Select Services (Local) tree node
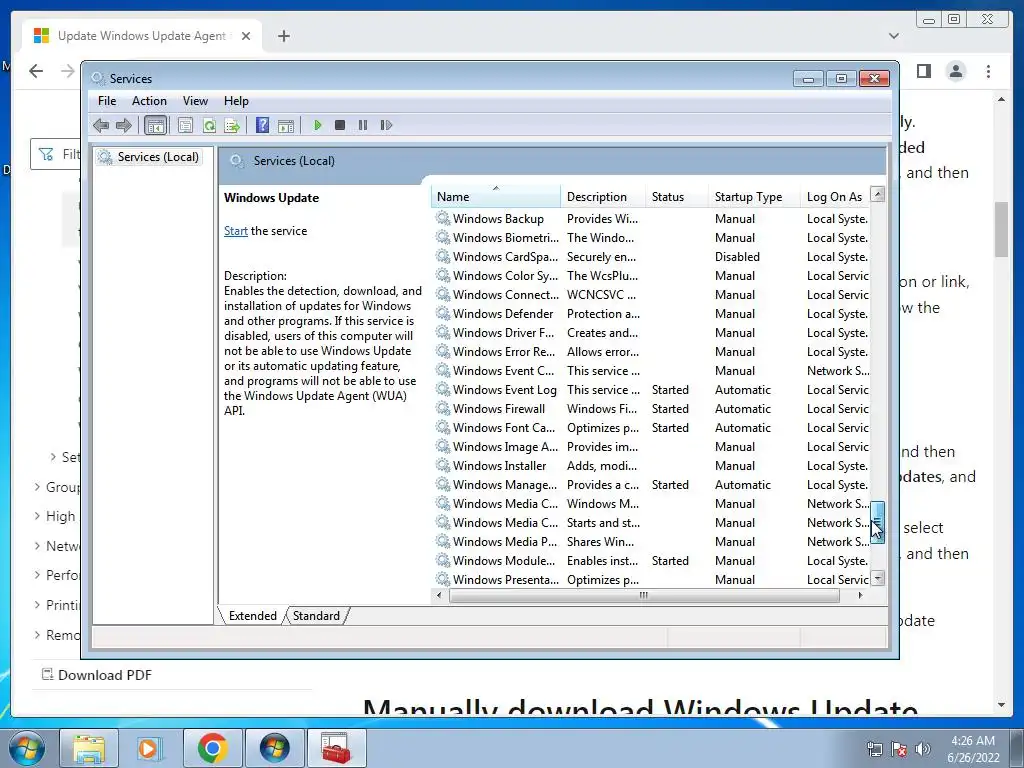 click(148, 157)
